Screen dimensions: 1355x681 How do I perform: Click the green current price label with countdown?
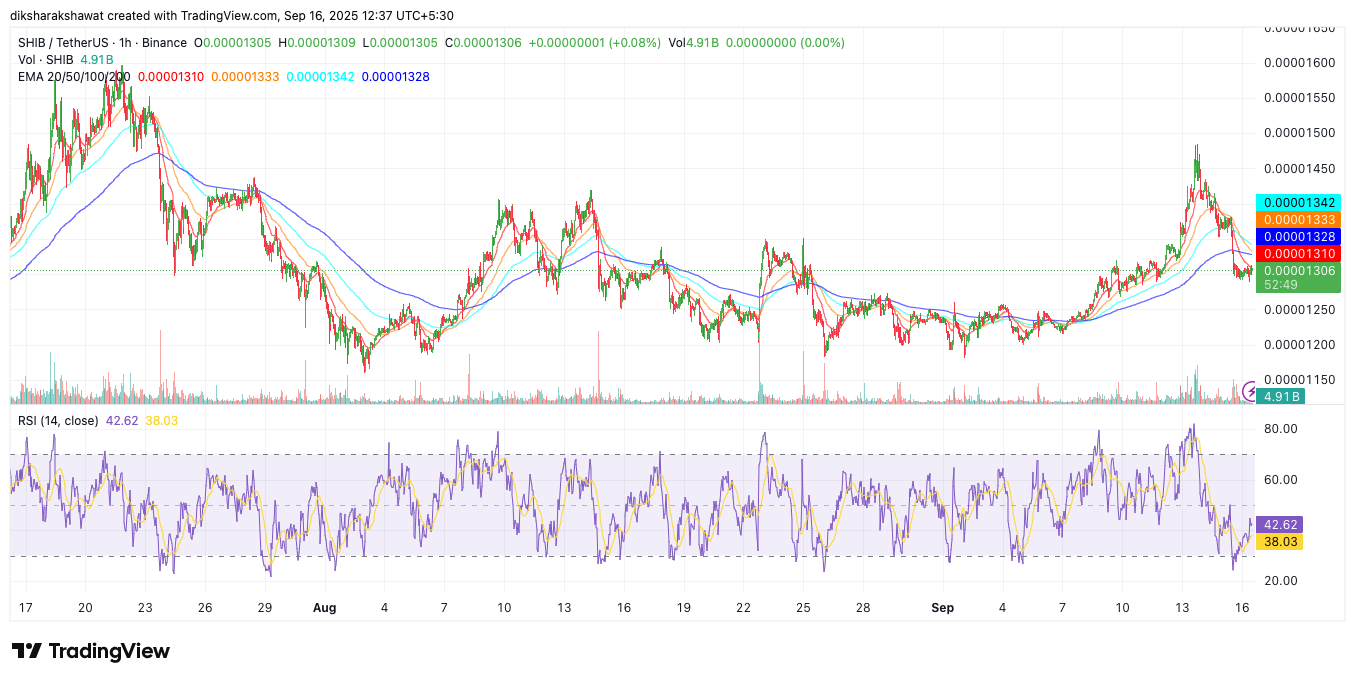[x=1296, y=277]
